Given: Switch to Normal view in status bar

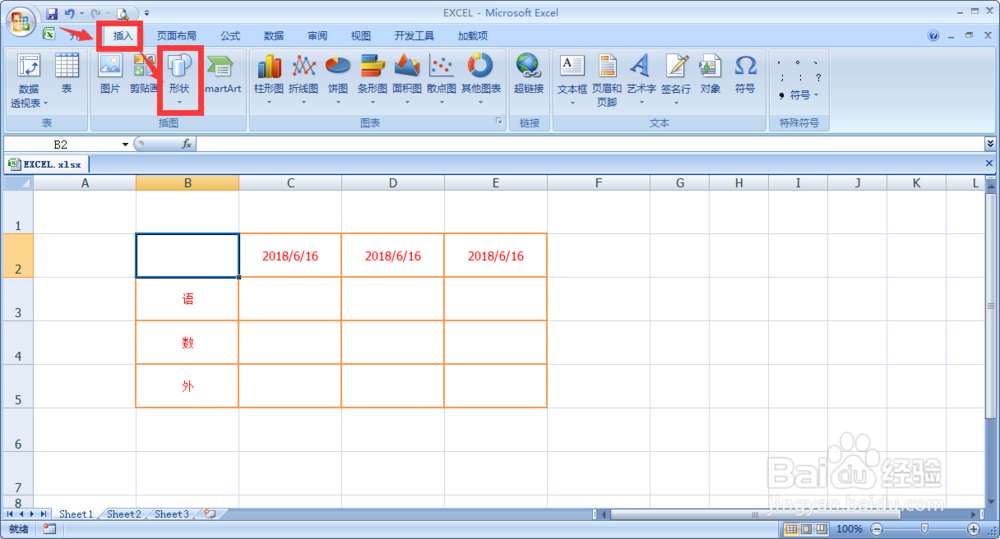Looking at the screenshot, I should (791, 529).
